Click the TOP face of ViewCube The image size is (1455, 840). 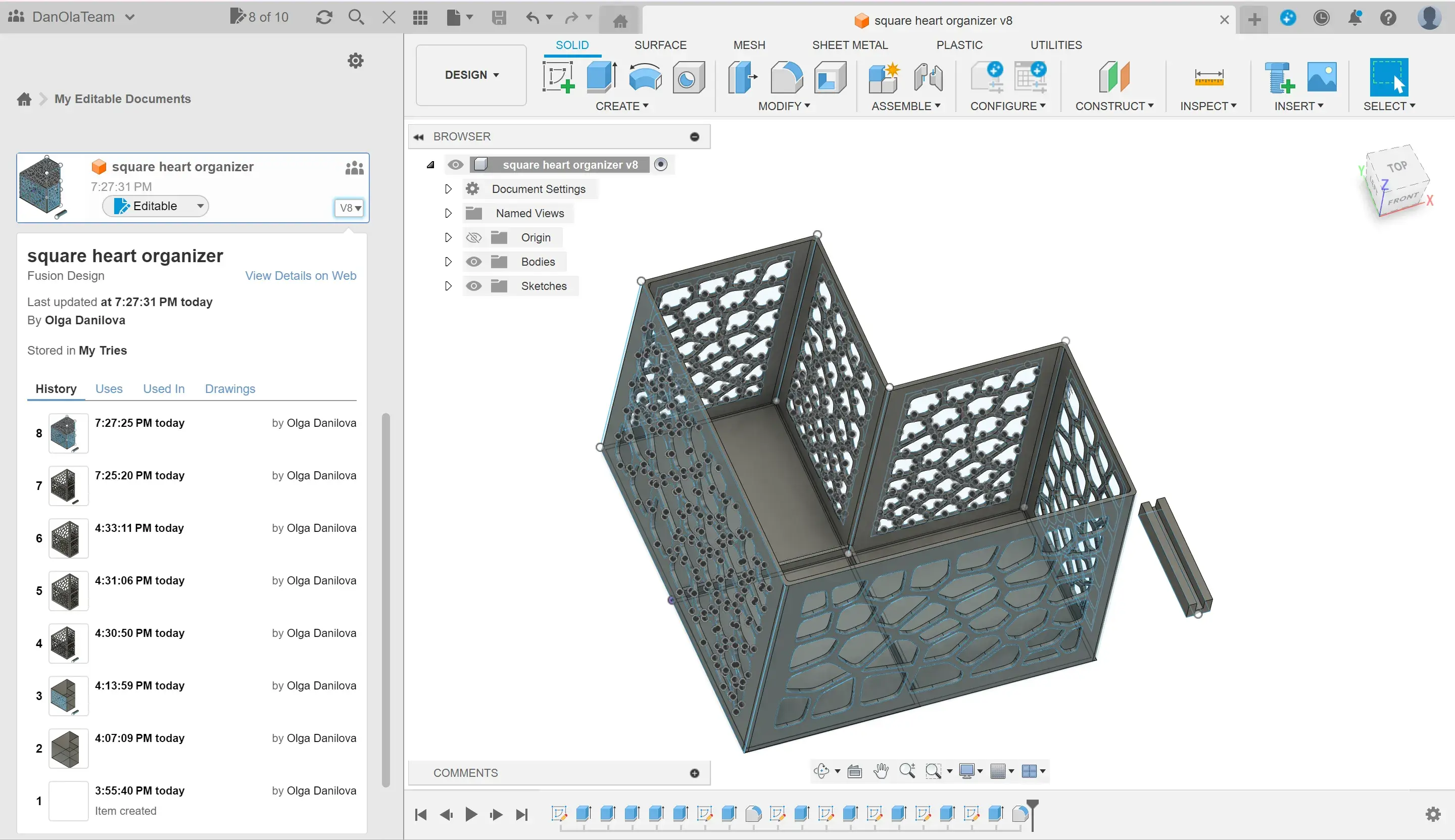tap(1397, 167)
